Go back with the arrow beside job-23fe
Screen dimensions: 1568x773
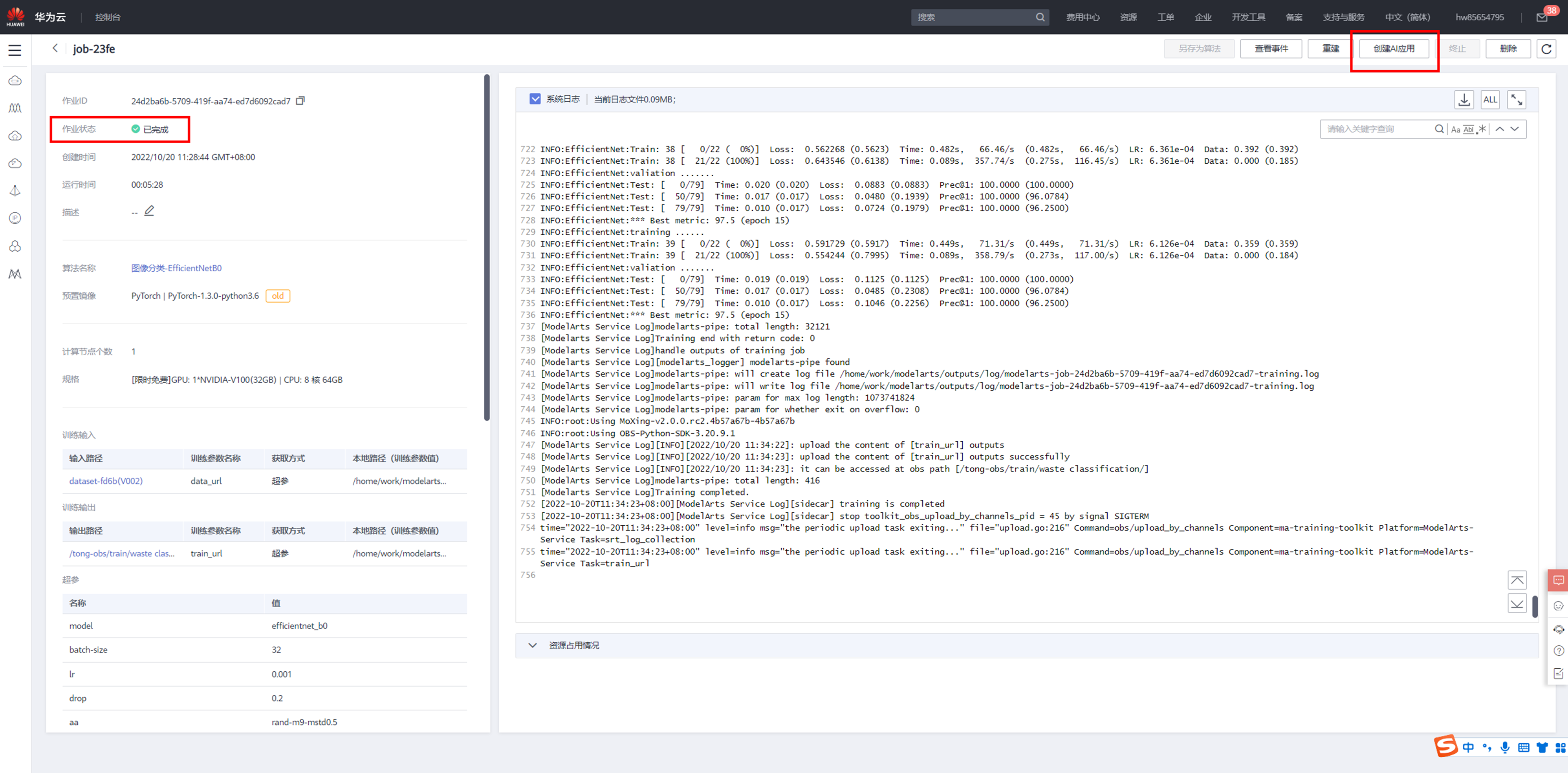click(55, 48)
